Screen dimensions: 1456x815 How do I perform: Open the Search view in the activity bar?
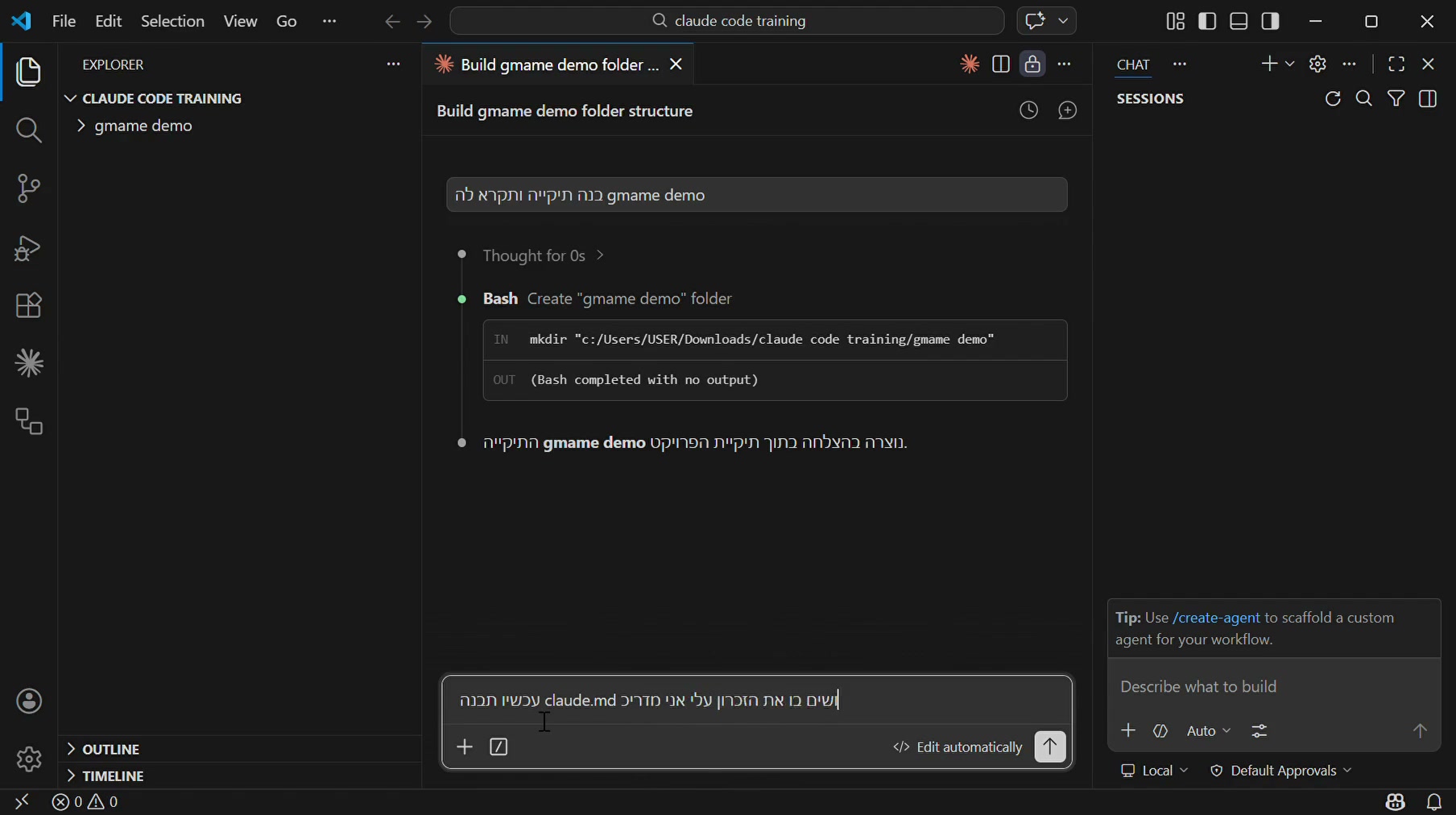tap(29, 130)
